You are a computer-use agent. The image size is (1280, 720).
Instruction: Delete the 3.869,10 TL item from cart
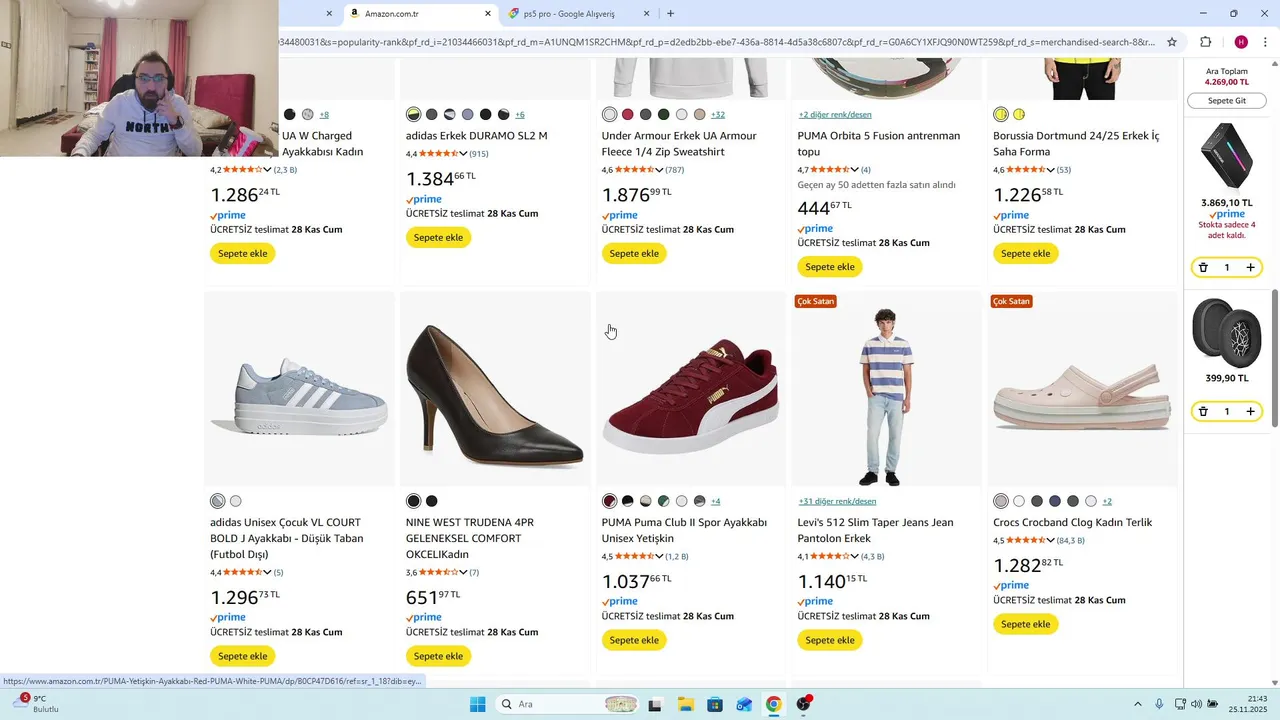pos(1203,267)
